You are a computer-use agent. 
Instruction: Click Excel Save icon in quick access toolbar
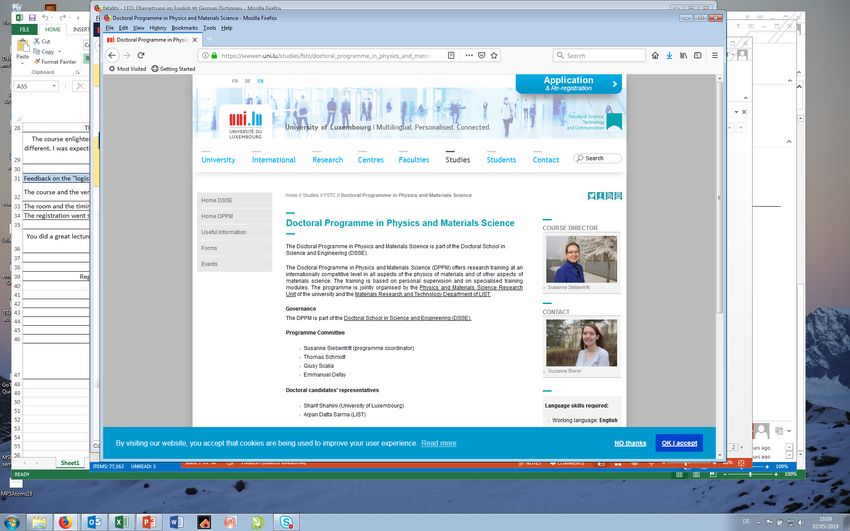[x=32, y=18]
